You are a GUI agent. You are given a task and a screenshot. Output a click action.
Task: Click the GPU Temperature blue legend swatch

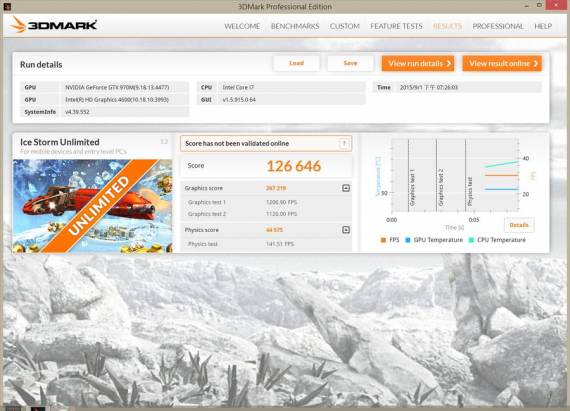[408, 240]
